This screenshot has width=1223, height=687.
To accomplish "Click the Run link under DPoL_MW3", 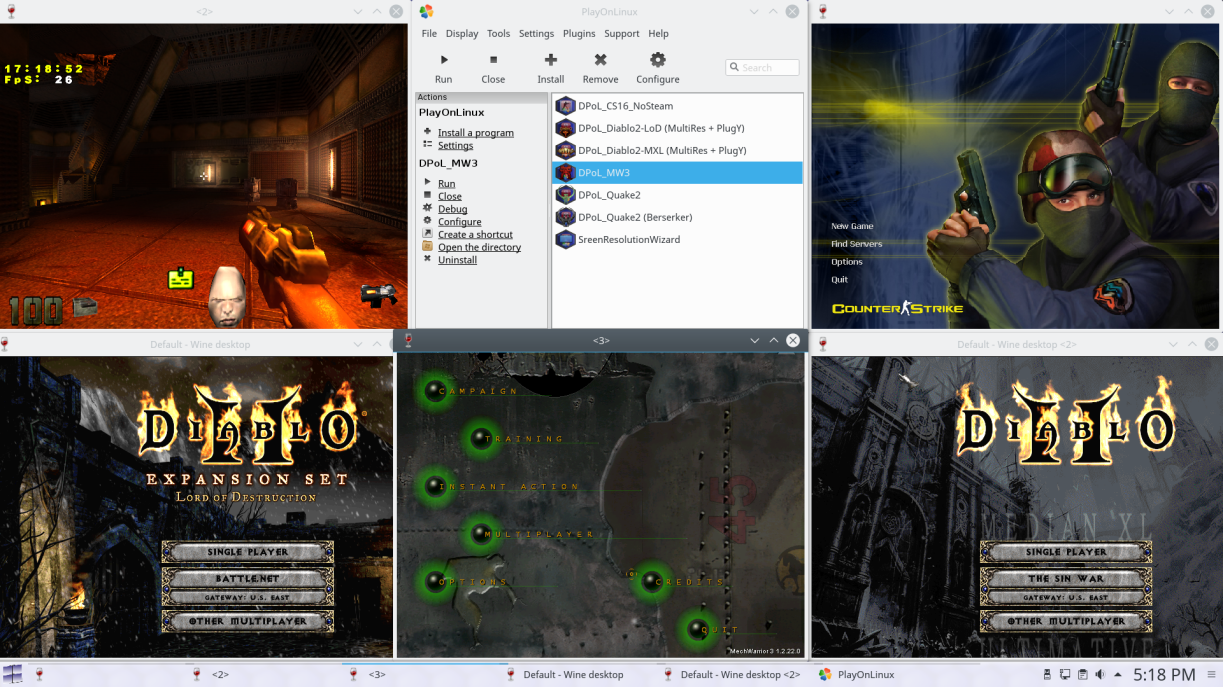I will point(446,183).
